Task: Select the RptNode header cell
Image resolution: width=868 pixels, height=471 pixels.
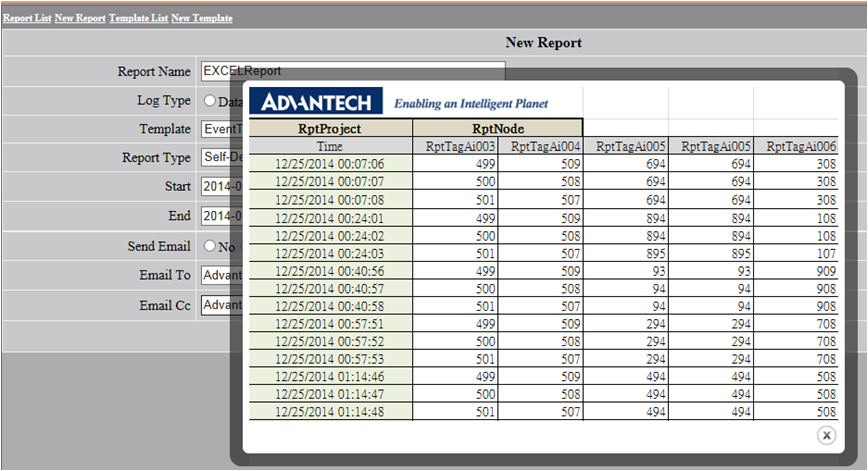Action: point(498,128)
